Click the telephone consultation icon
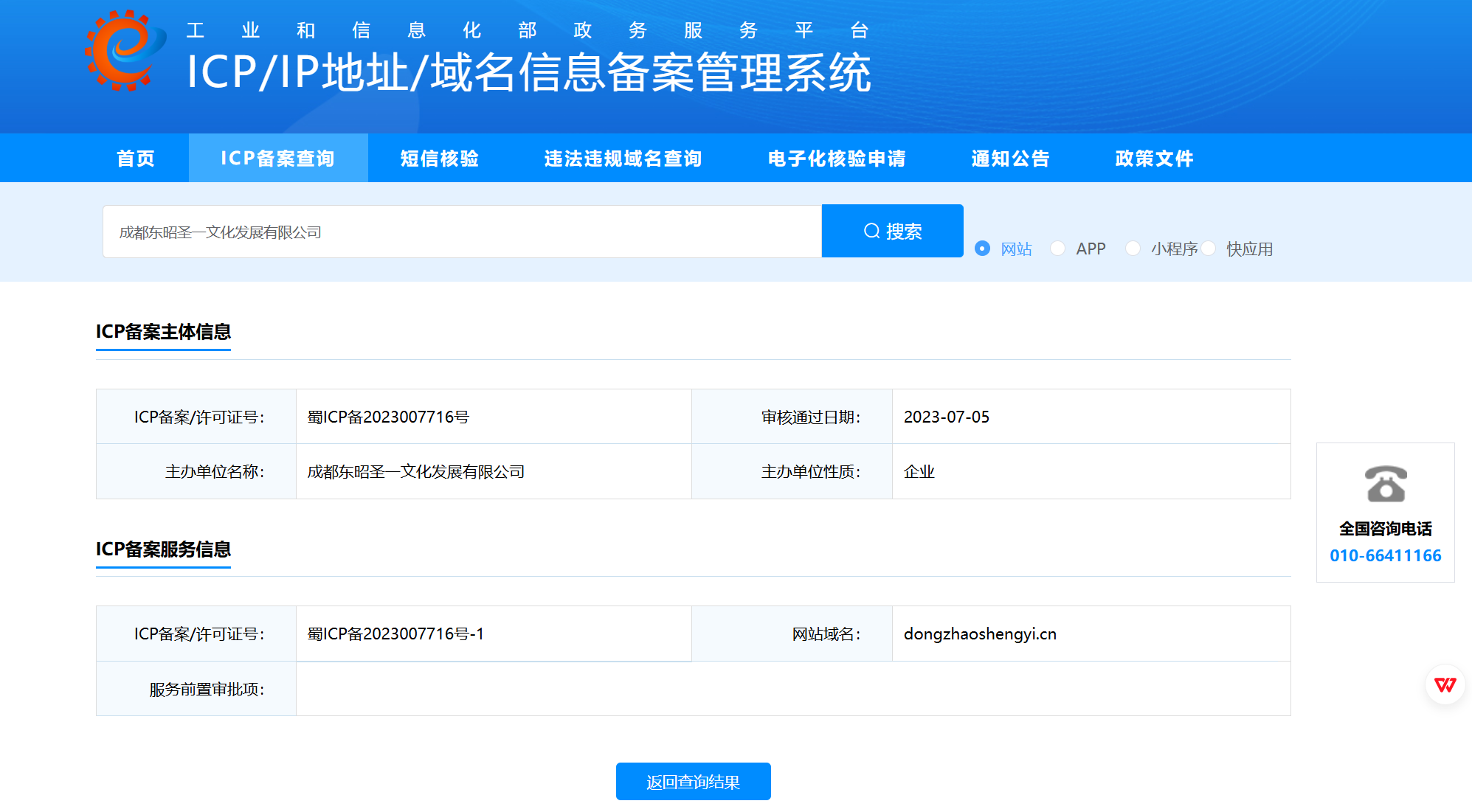 point(1385,484)
